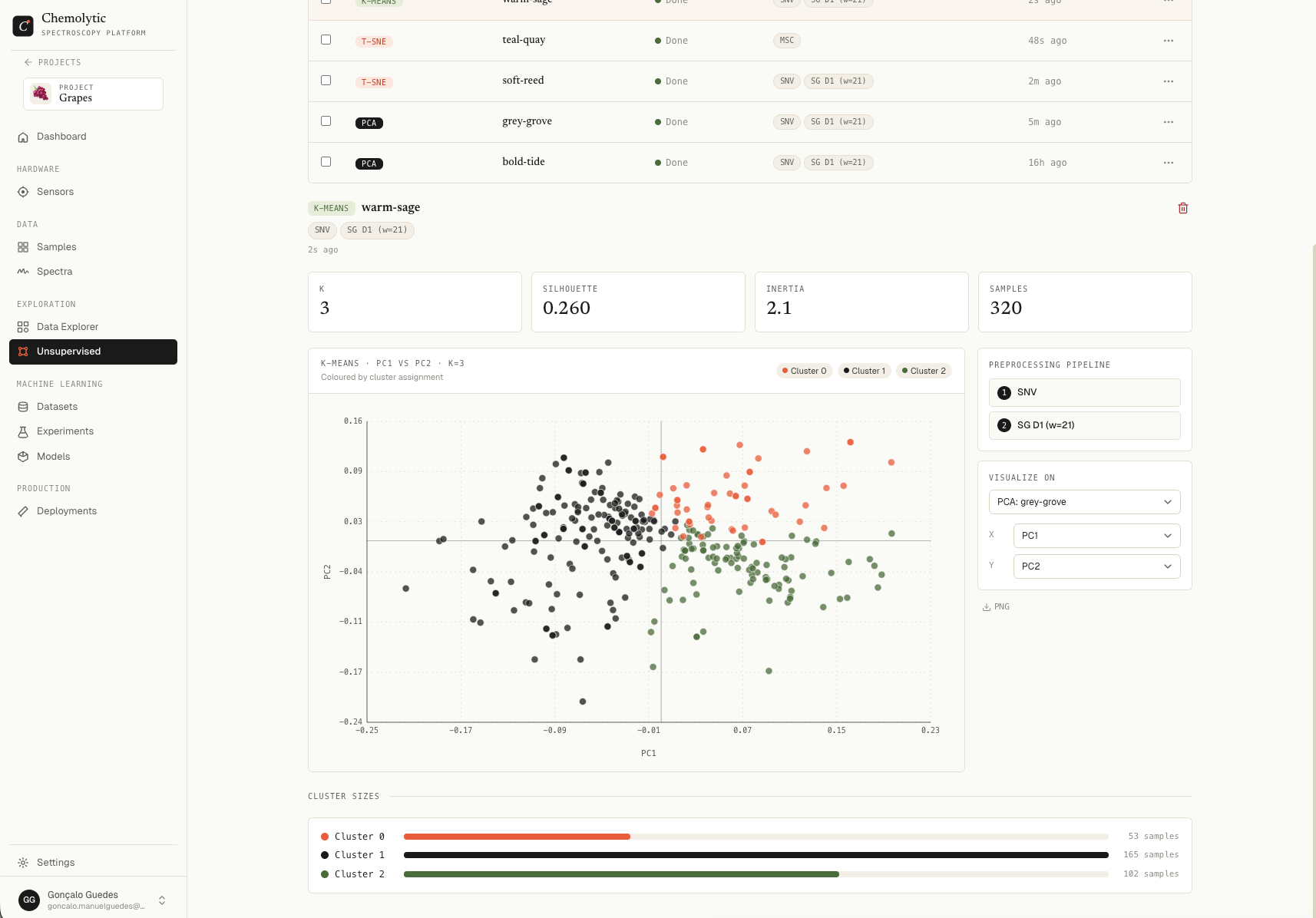The image size is (1316, 918).
Task: Click the Samples 320 metric card
Action: point(1085,302)
